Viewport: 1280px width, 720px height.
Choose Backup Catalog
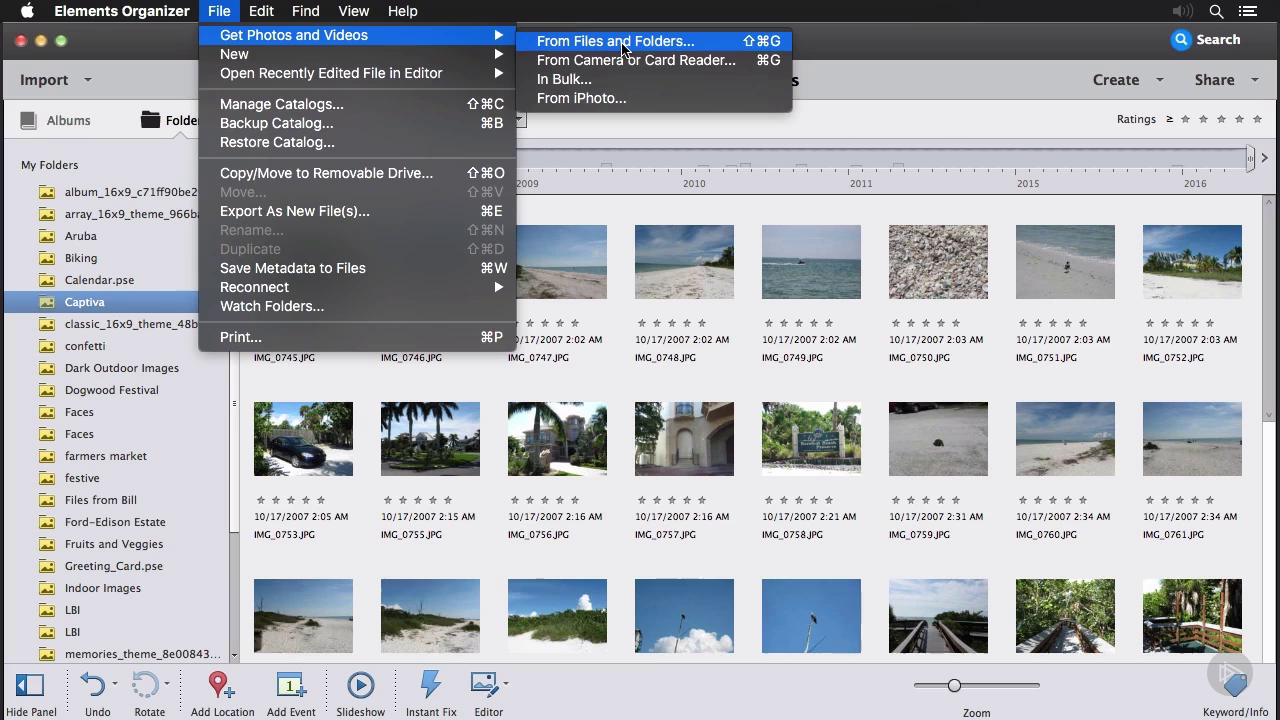pyautogui.click(x=357, y=123)
